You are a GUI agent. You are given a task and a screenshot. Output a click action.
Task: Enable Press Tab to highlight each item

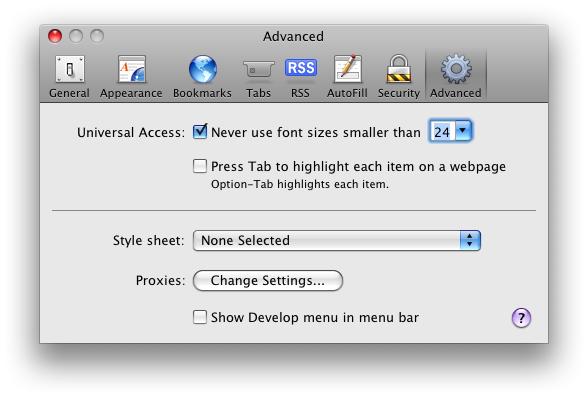[200, 166]
